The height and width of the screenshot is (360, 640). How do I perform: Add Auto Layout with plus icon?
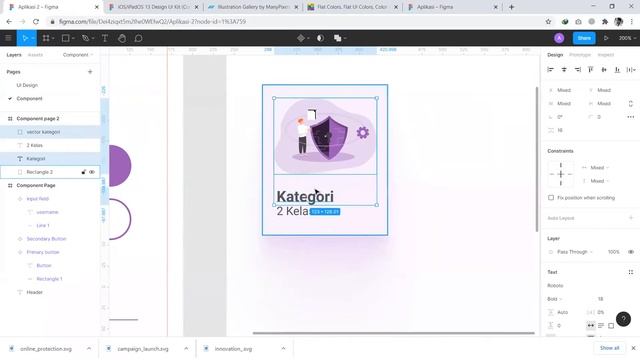click(x=631, y=218)
